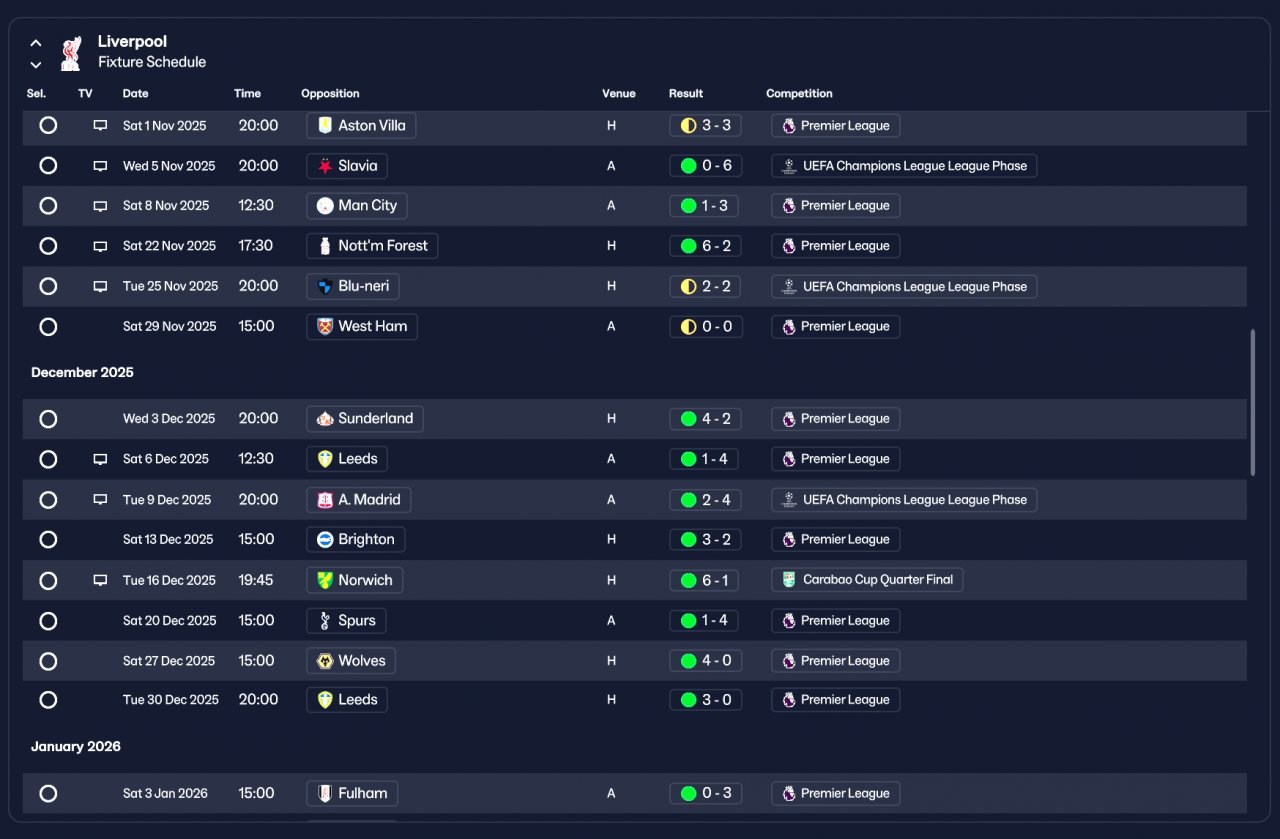This screenshot has width=1280, height=839.
Task: Select the Man City fixture radio button
Action: click(x=48, y=206)
